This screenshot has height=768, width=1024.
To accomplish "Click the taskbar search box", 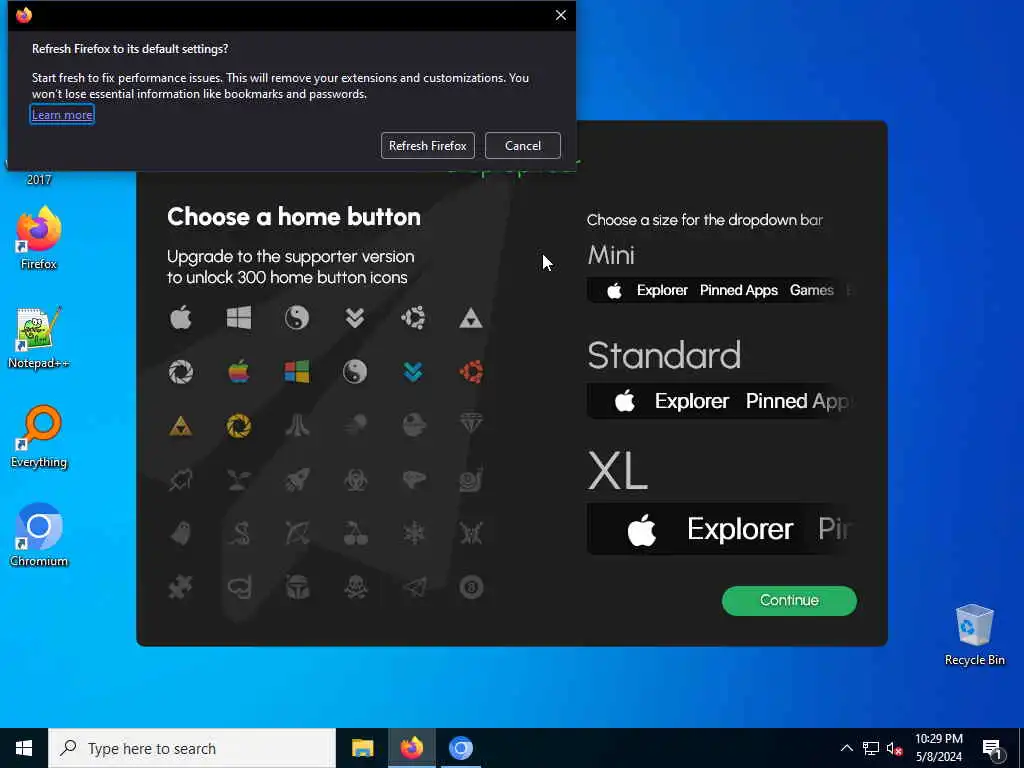I will (x=192, y=748).
